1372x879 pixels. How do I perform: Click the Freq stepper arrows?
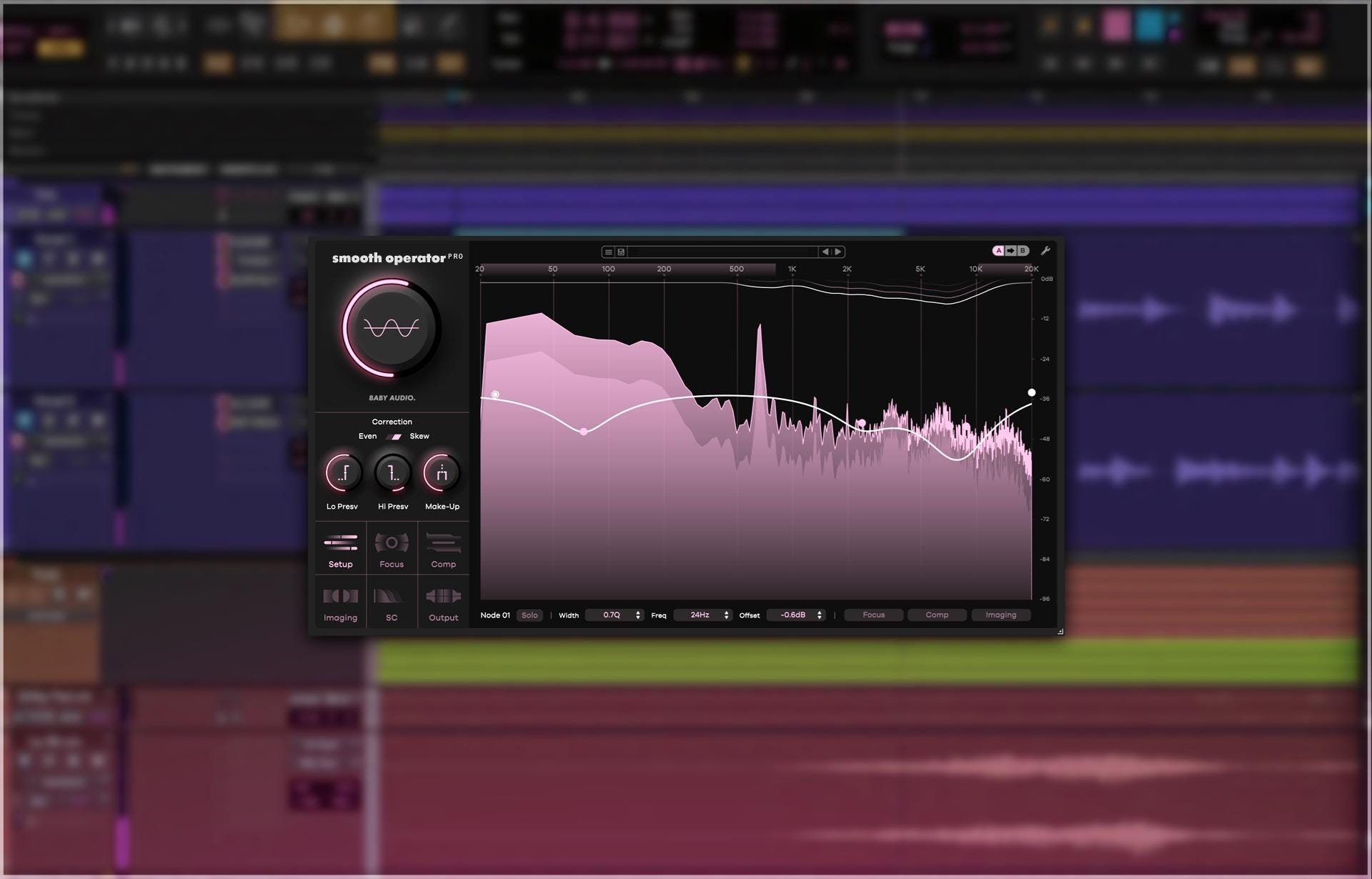tap(727, 615)
